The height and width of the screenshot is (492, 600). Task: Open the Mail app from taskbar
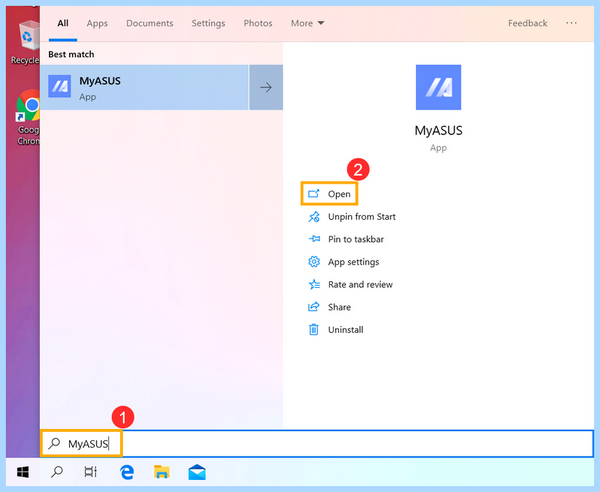tap(197, 472)
